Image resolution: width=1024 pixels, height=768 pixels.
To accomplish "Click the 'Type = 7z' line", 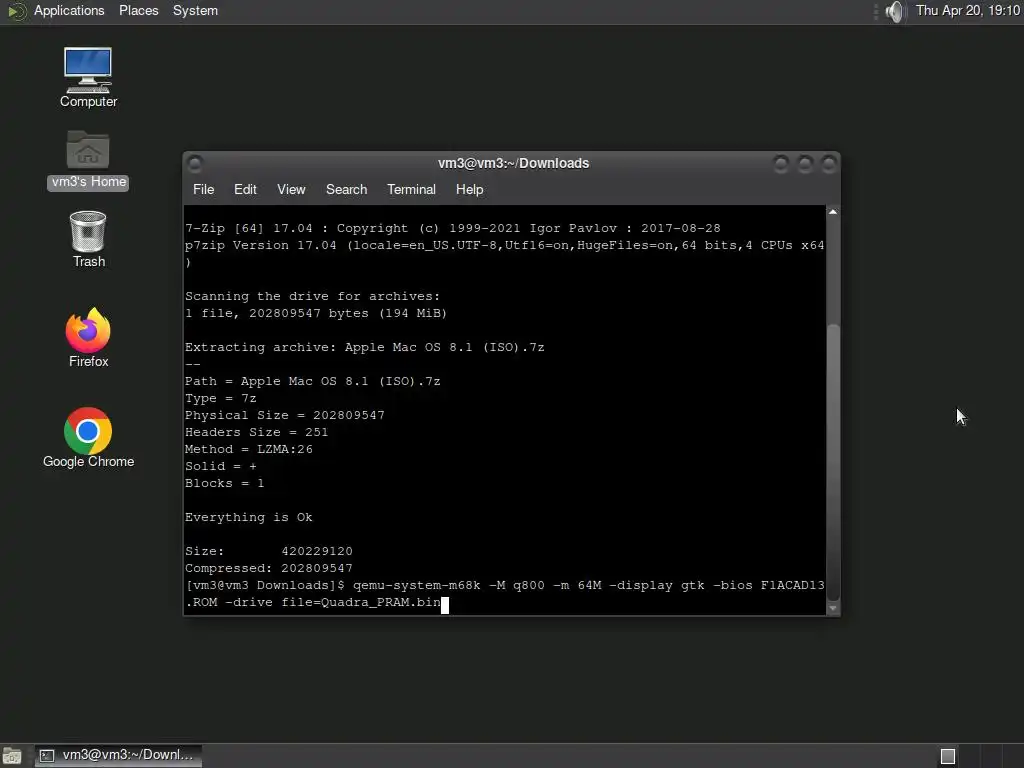I will pos(221,398).
